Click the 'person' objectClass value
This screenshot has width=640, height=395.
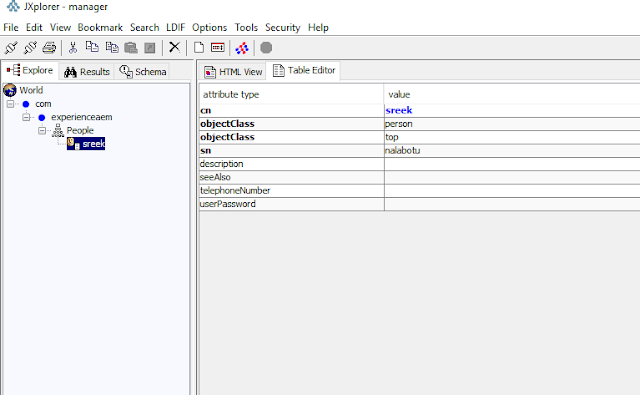512,124
